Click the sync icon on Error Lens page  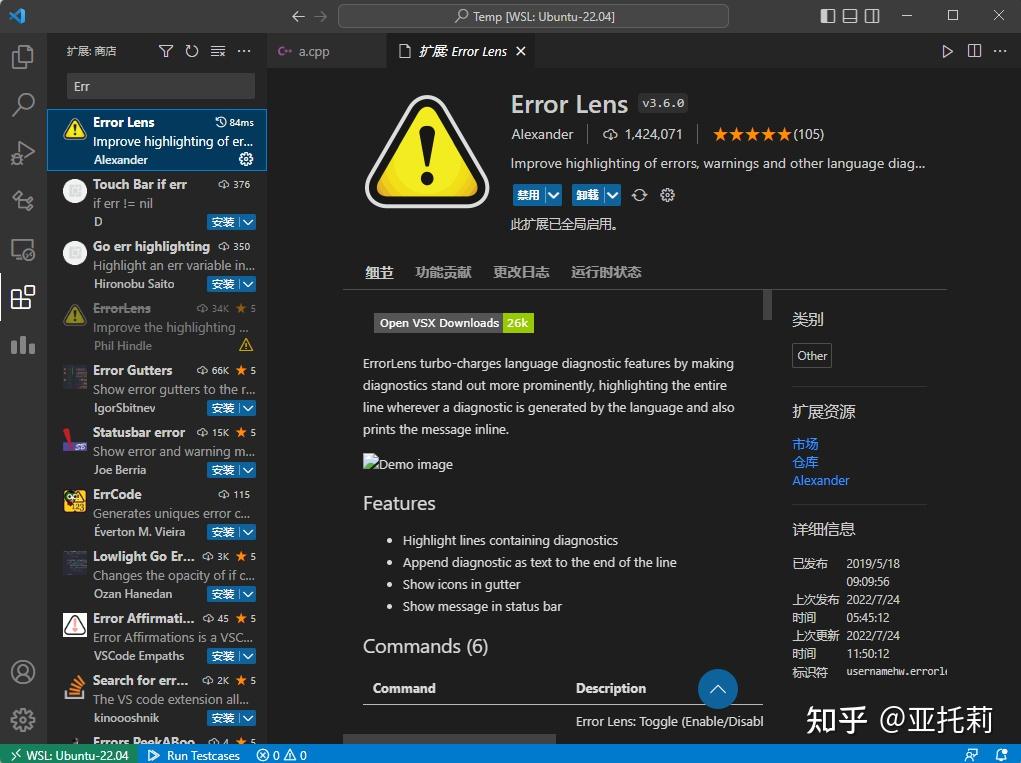tap(639, 195)
